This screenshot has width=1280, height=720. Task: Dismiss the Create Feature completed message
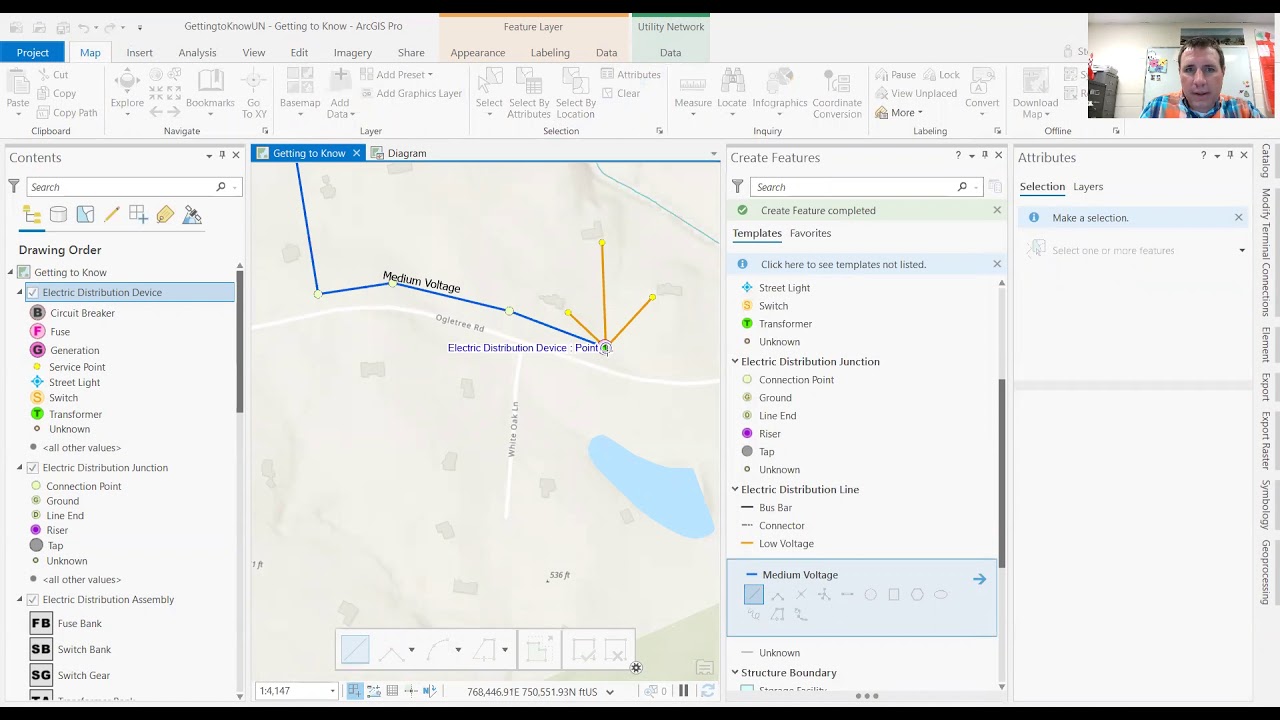(x=997, y=210)
